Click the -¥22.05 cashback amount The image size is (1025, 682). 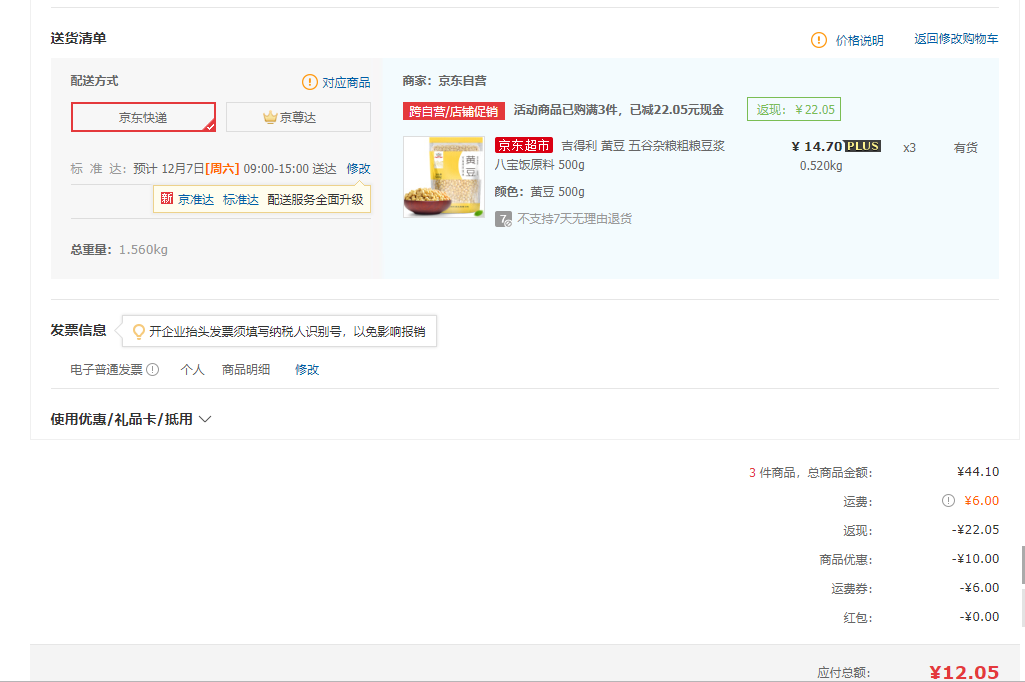[x=975, y=530]
